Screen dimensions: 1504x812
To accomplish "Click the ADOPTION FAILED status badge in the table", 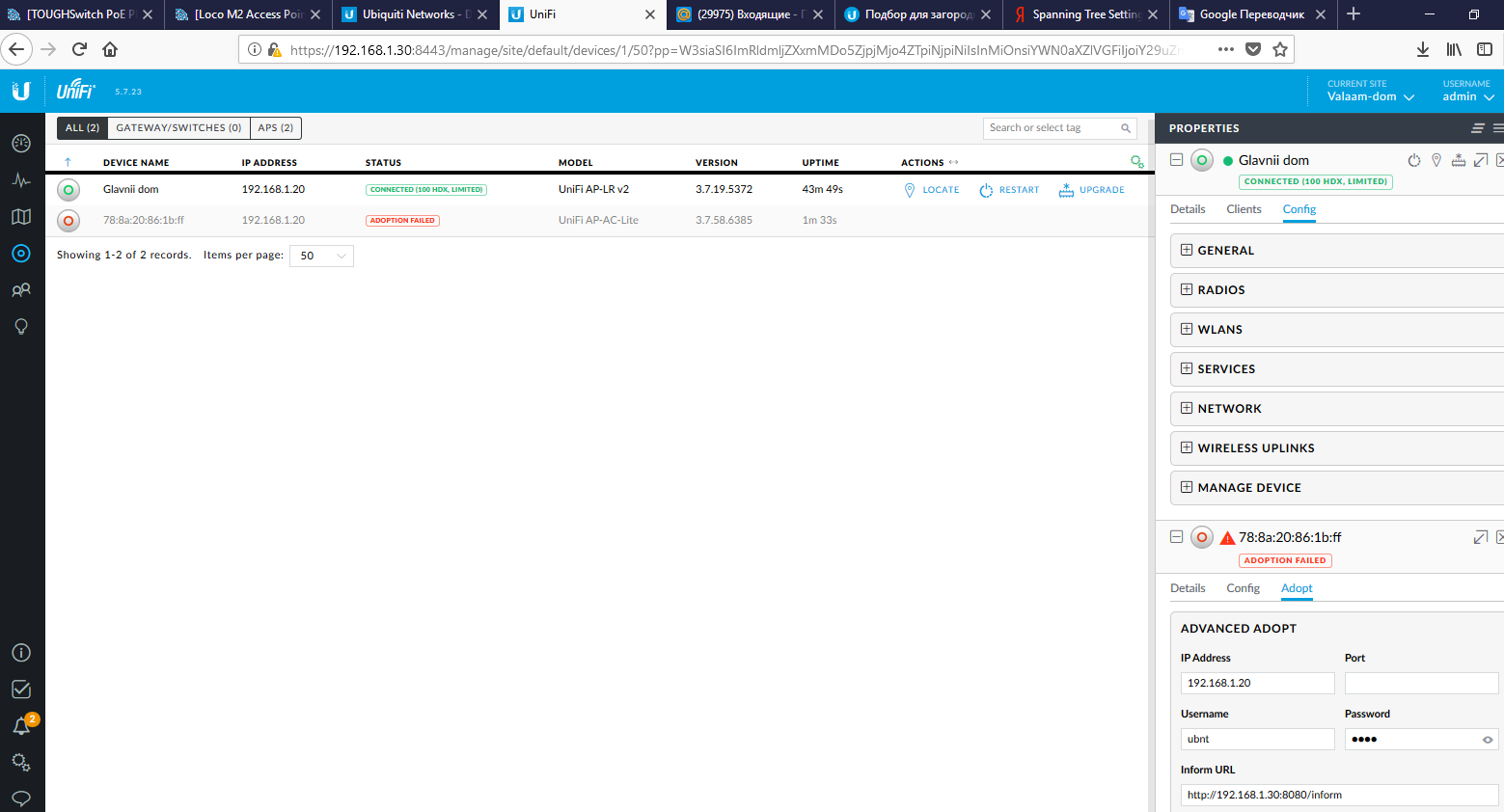I will tap(402, 221).
